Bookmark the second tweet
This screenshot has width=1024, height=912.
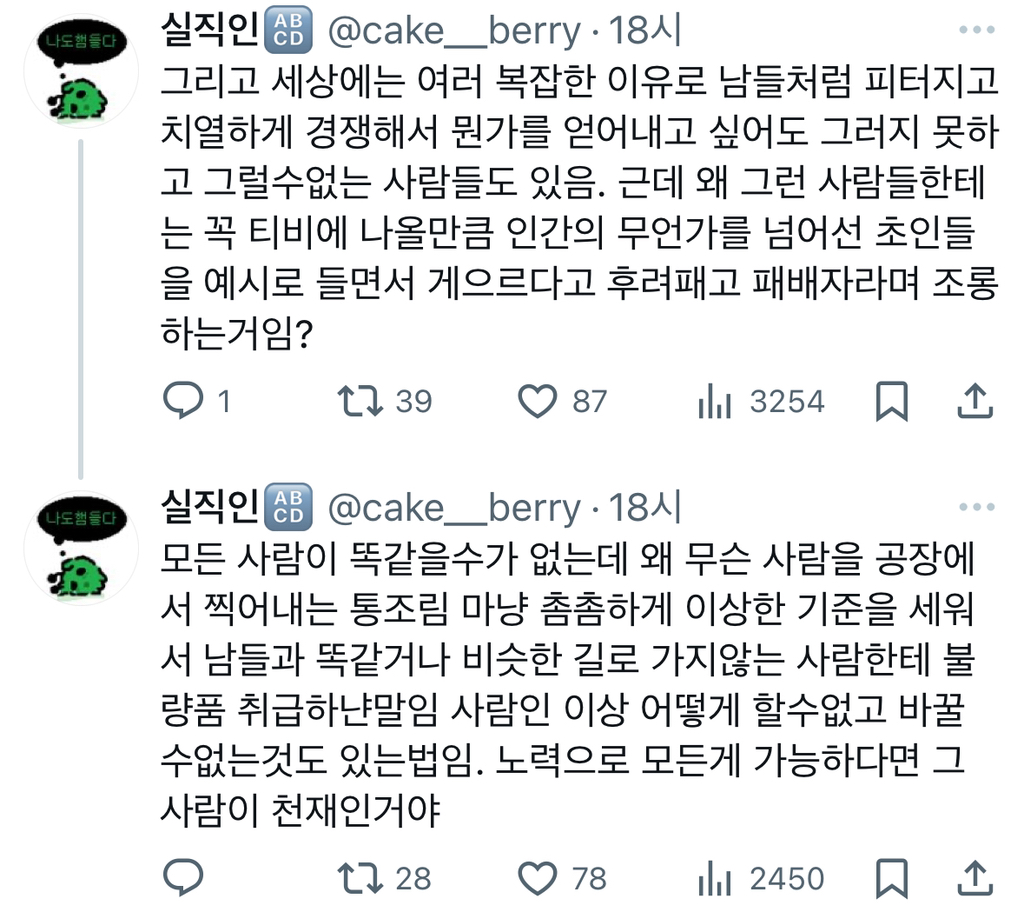[x=891, y=878]
